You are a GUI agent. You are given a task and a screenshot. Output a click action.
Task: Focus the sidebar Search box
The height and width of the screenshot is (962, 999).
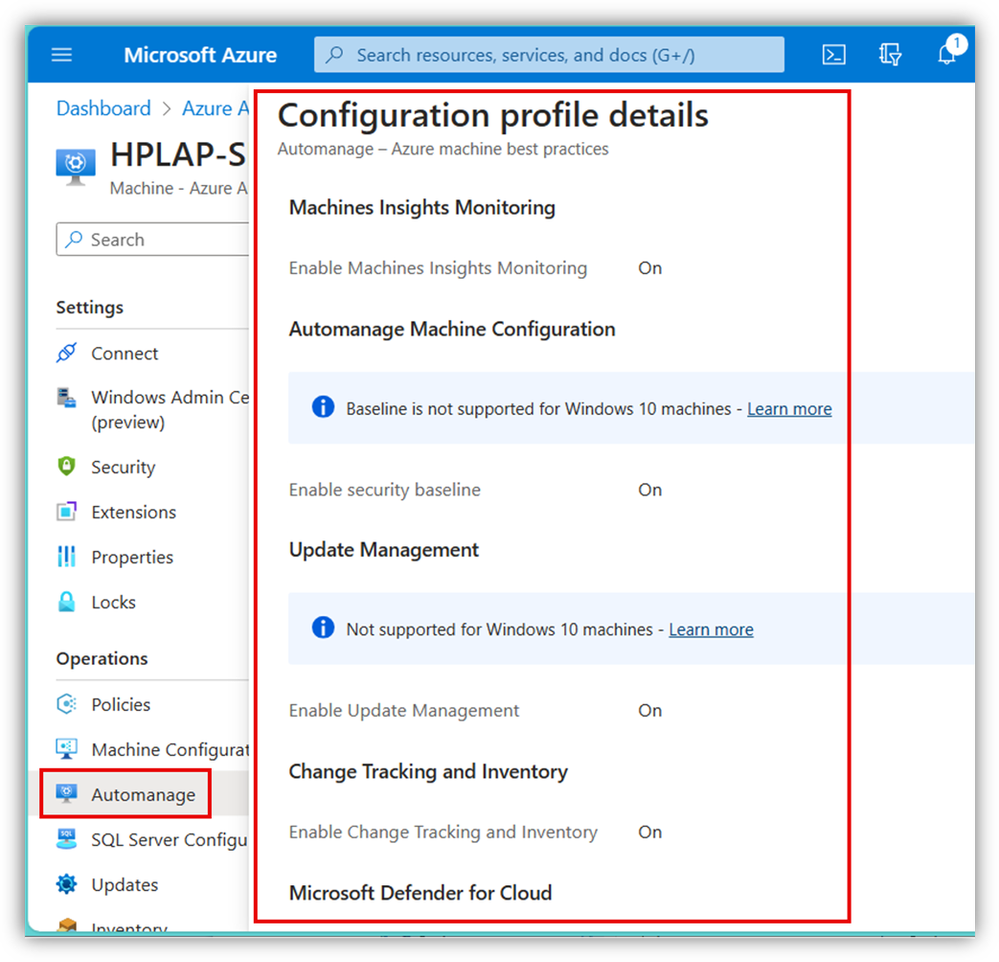(153, 239)
